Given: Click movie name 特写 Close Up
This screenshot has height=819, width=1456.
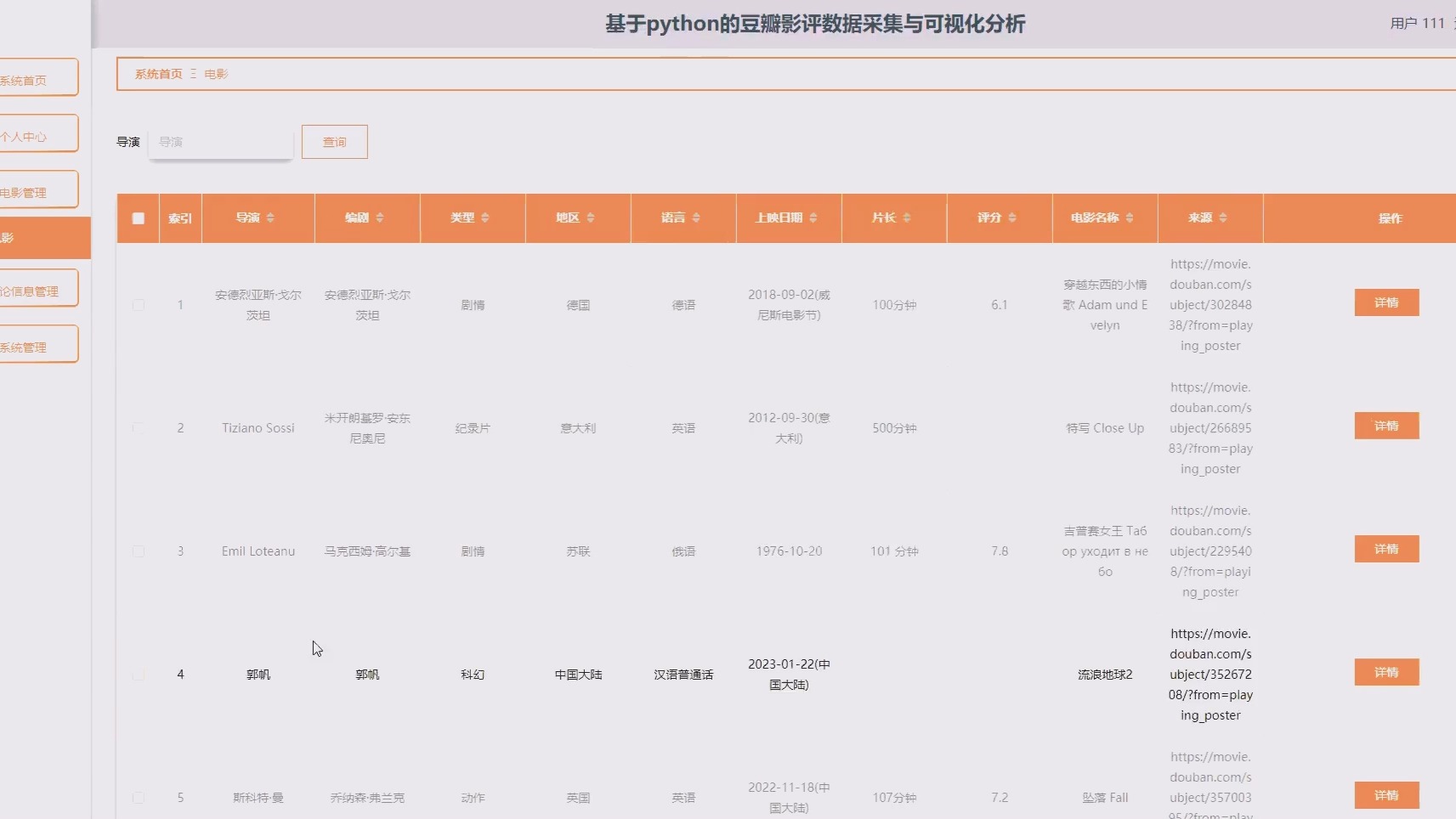Looking at the screenshot, I should [1105, 428].
